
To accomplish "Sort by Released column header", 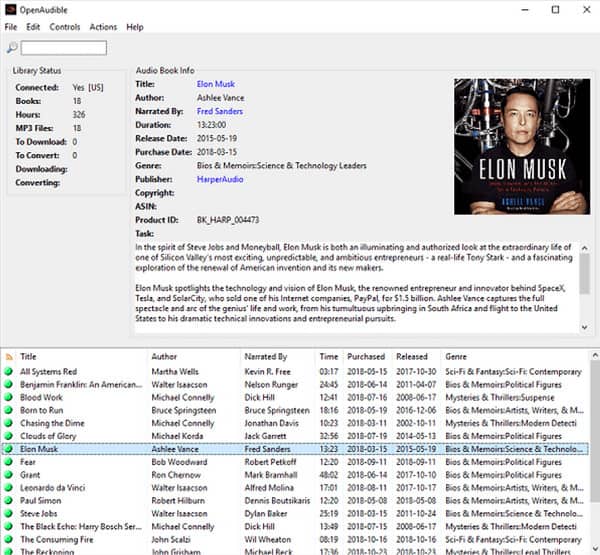I will 412,357.
